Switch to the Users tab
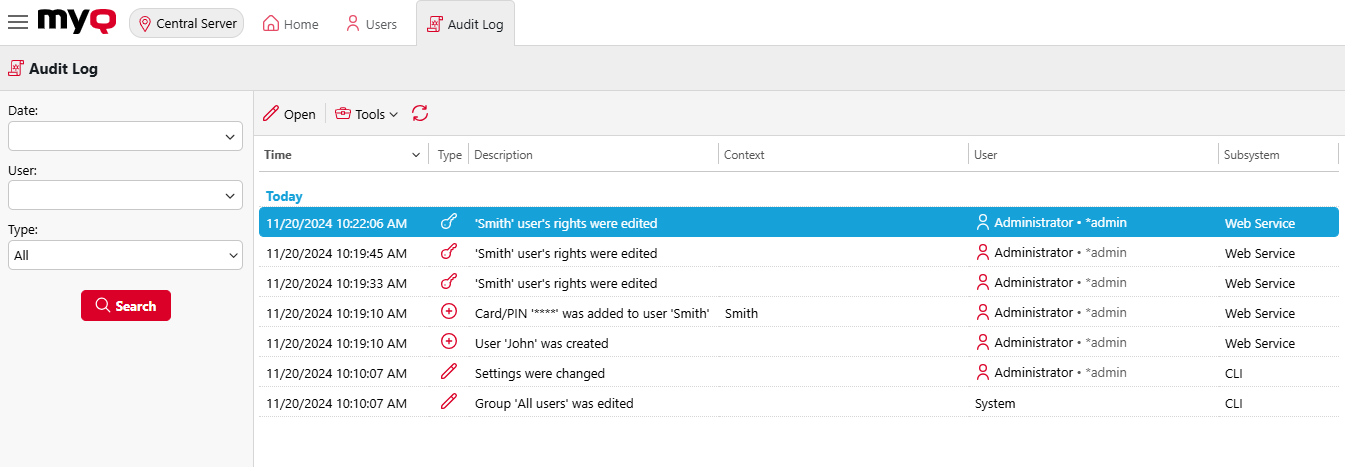 point(371,24)
